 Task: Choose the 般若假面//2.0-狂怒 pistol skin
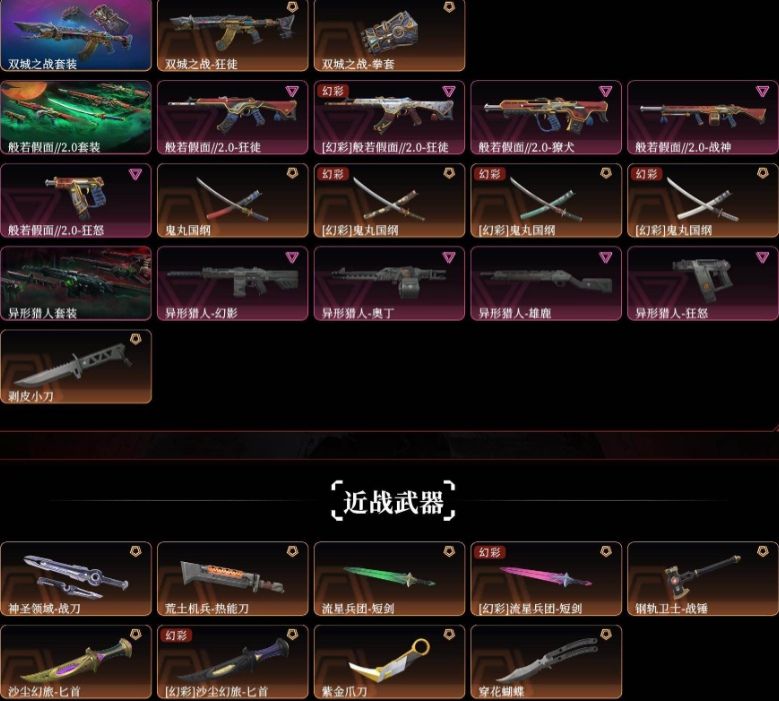coord(76,200)
